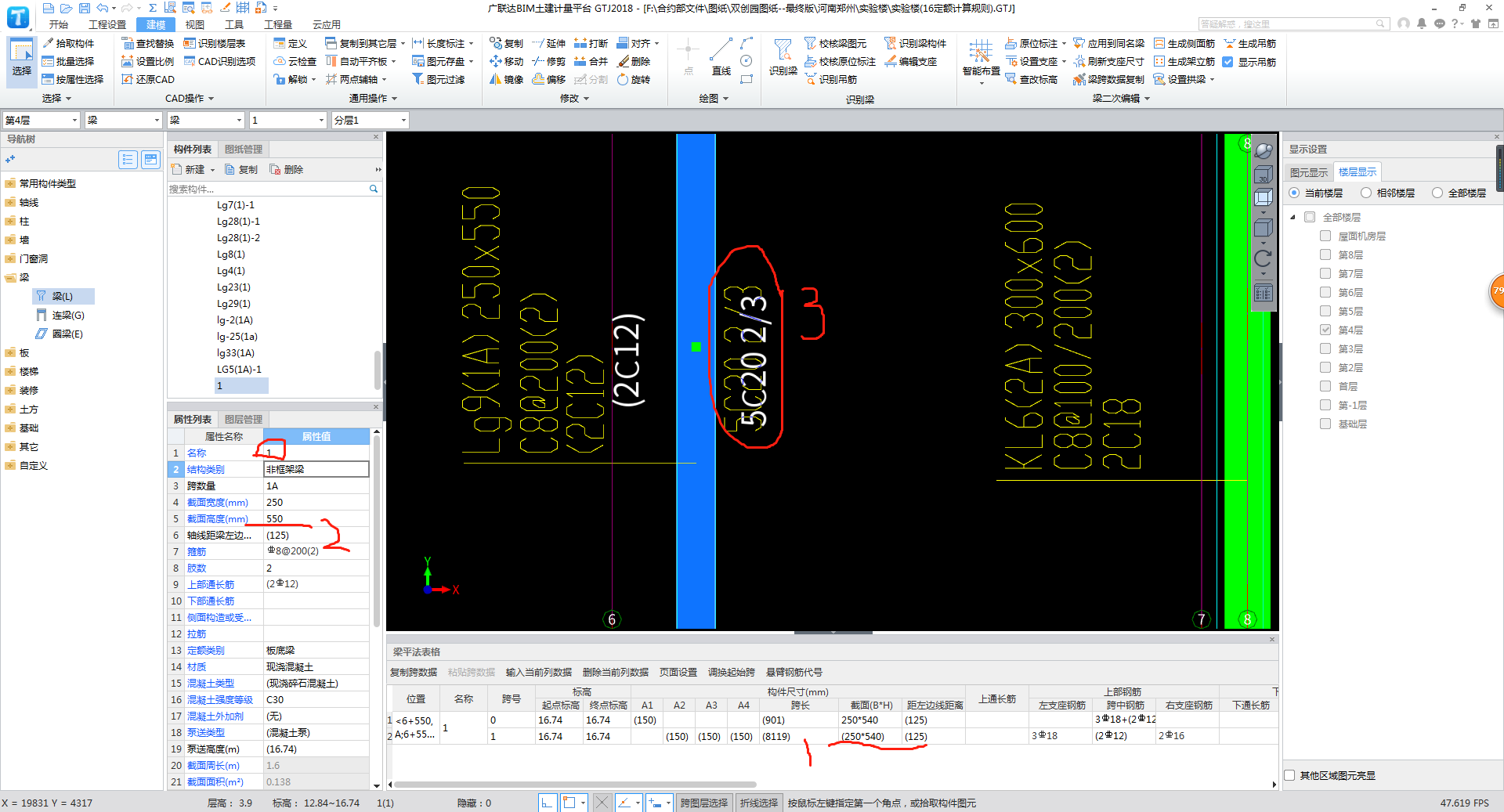The width and height of the screenshot is (1504, 812).
Task: Click the 延伸 extend tool
Action: coord(549,43)
